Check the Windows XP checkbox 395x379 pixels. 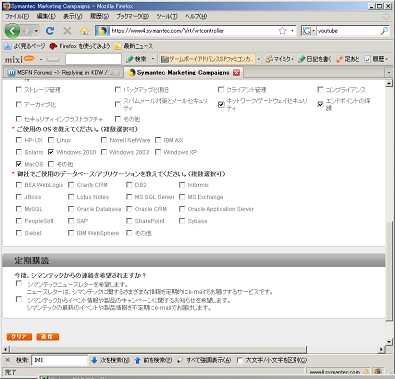tap(158, 152)
